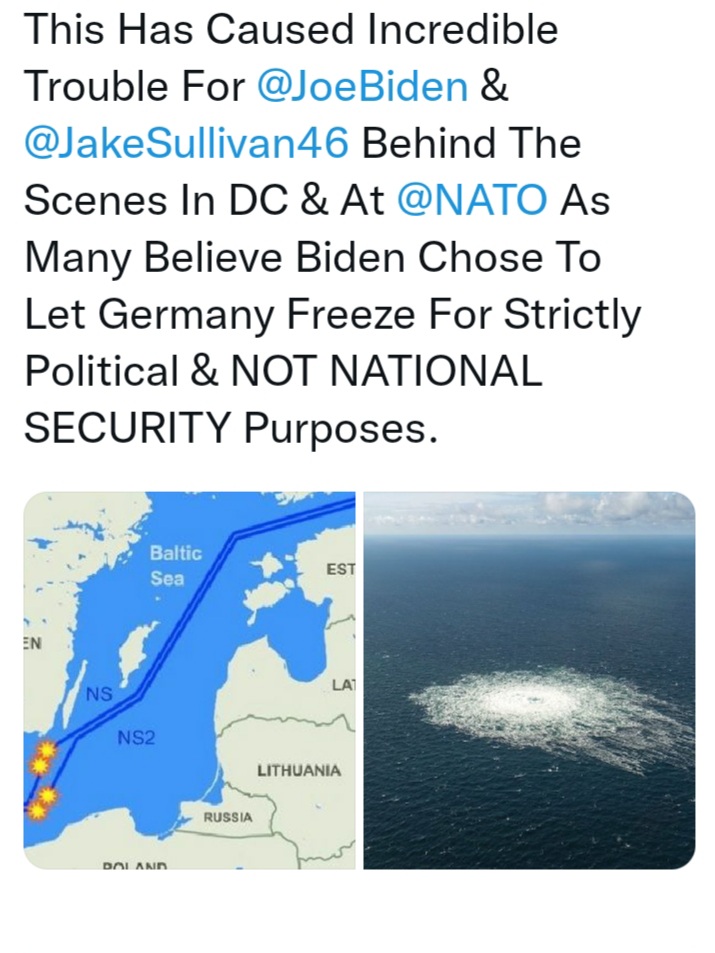Click the RUSSIA label on map
The width and height of the screenshot is (715, 953).
pos(227,817)
